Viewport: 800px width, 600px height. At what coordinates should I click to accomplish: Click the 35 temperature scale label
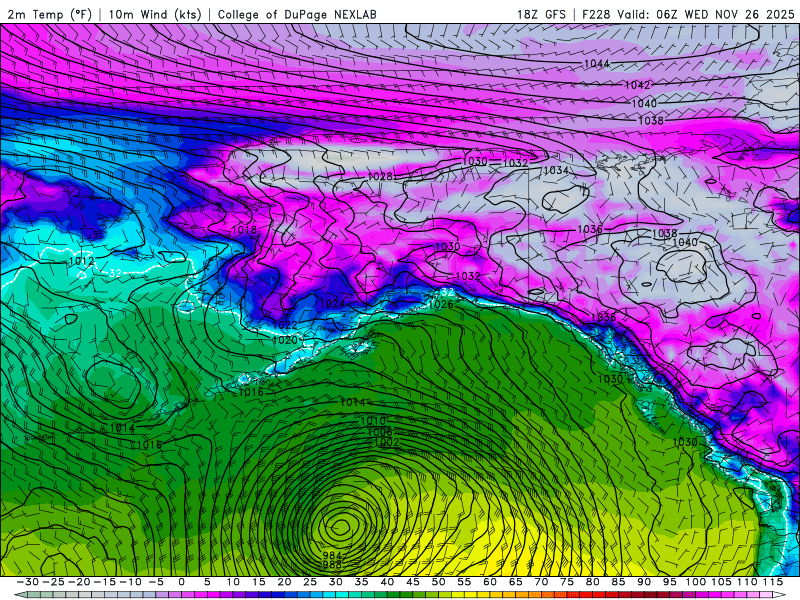(x=361, y=582)
